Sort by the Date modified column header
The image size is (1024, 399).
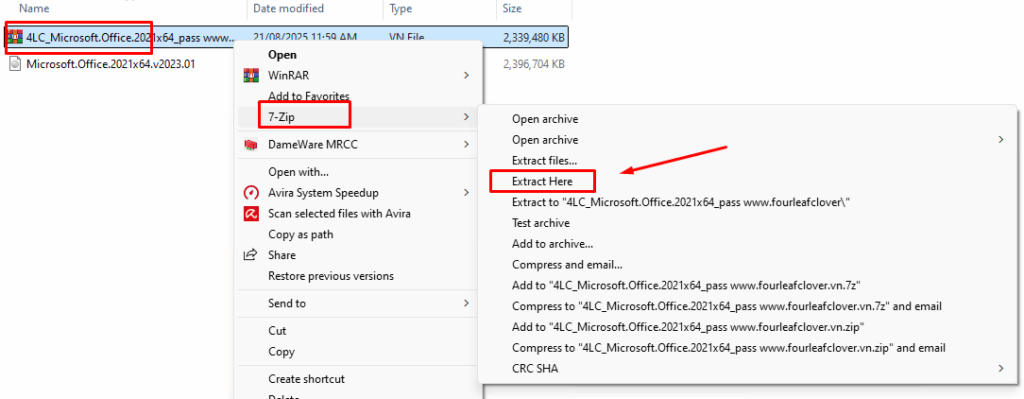point(288,9)
